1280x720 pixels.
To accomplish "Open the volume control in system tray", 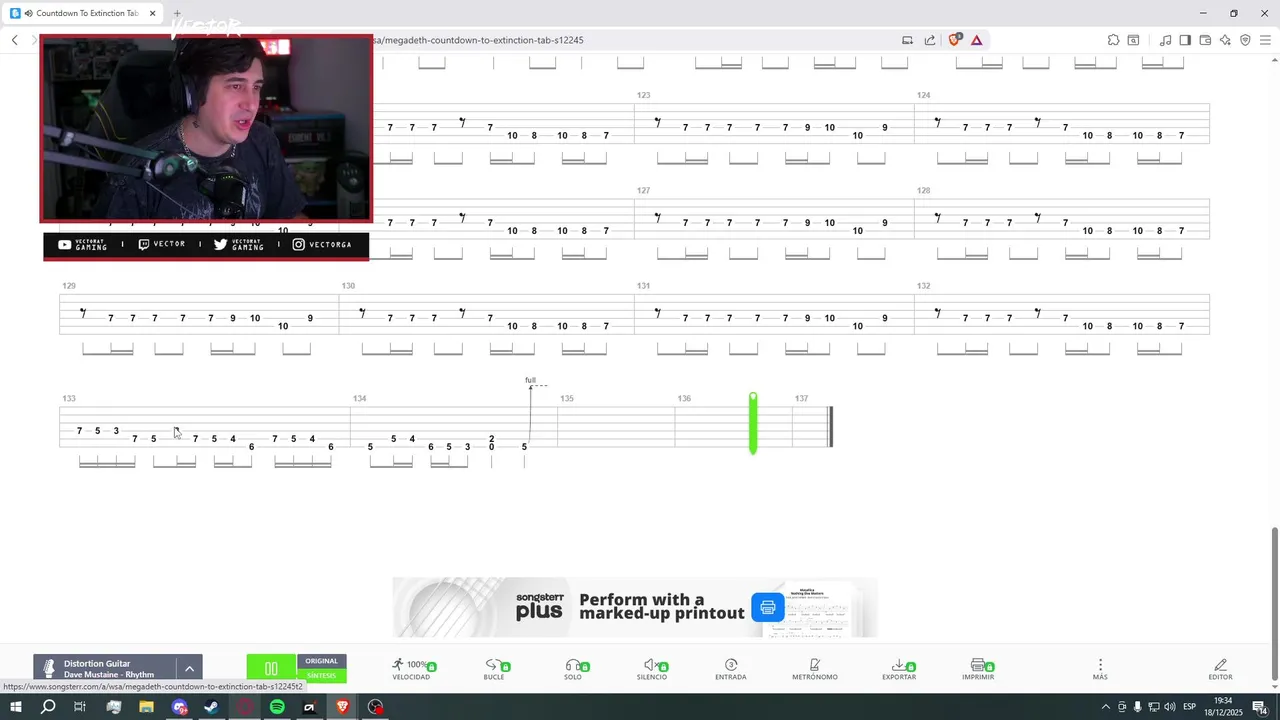I will click(x=1169, y=707).
